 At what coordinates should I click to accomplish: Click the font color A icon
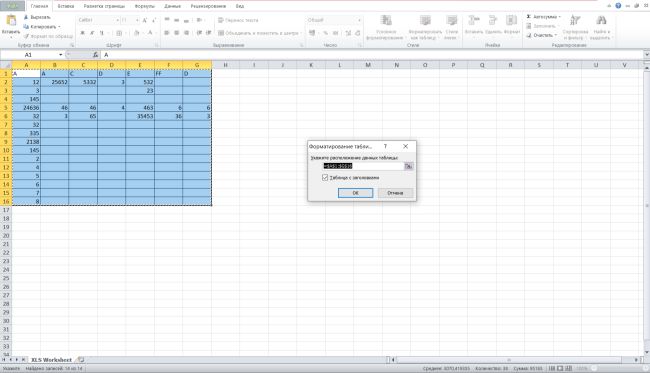150,33
